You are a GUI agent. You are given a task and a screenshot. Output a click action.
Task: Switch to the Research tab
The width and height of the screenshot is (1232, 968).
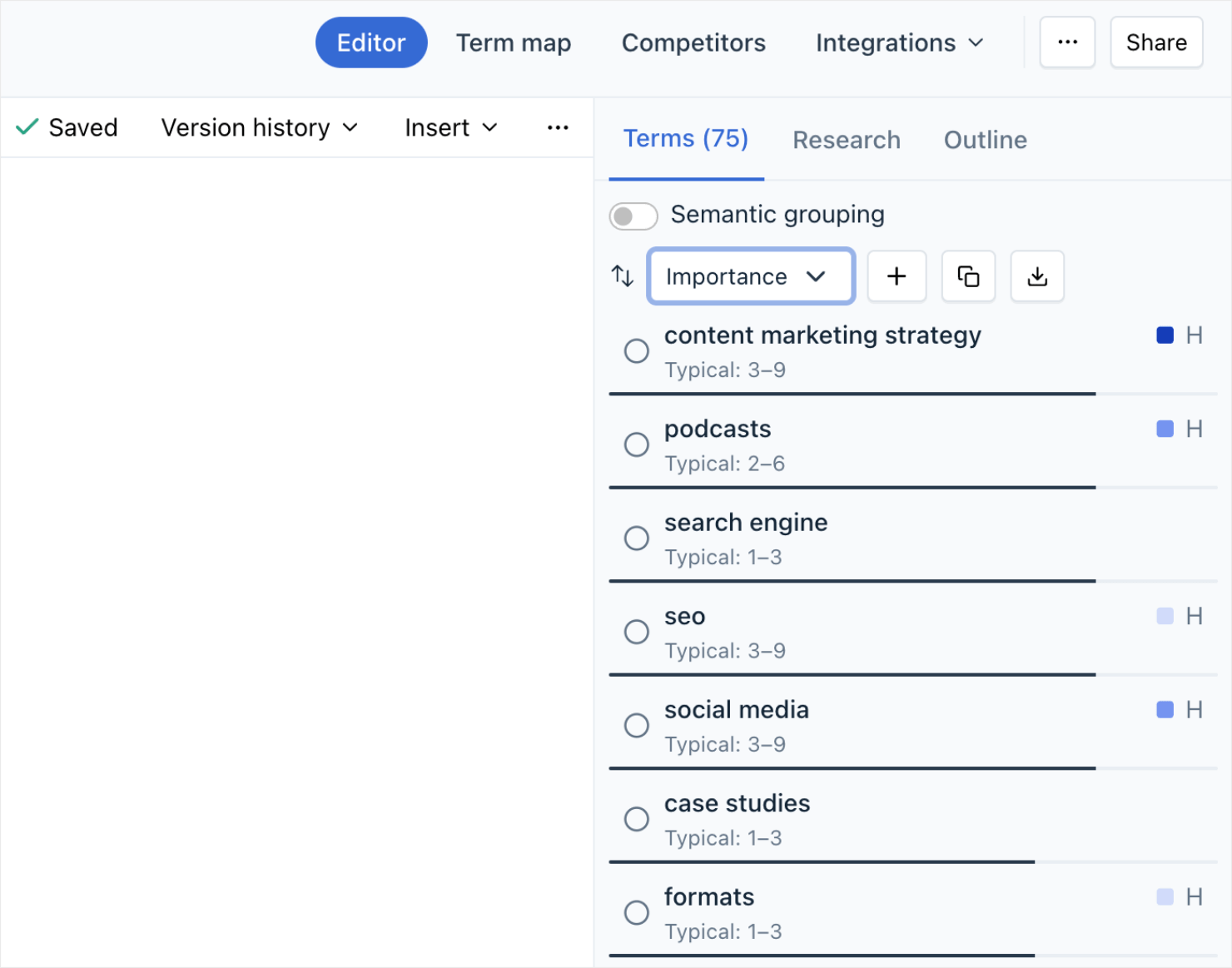click(846, 140)
